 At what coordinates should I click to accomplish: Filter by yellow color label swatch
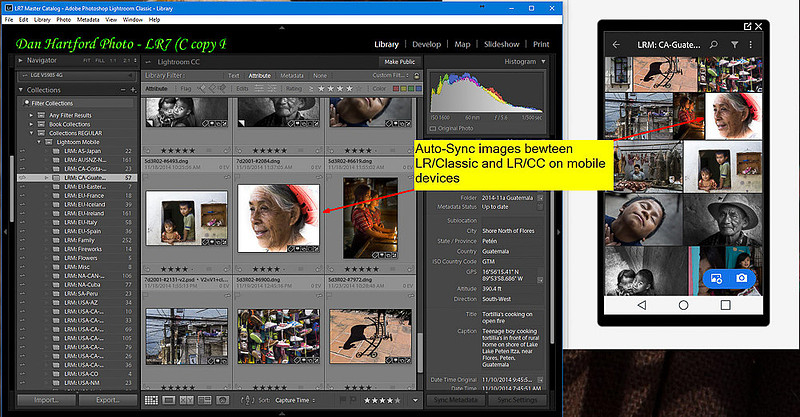pos(403,89)
